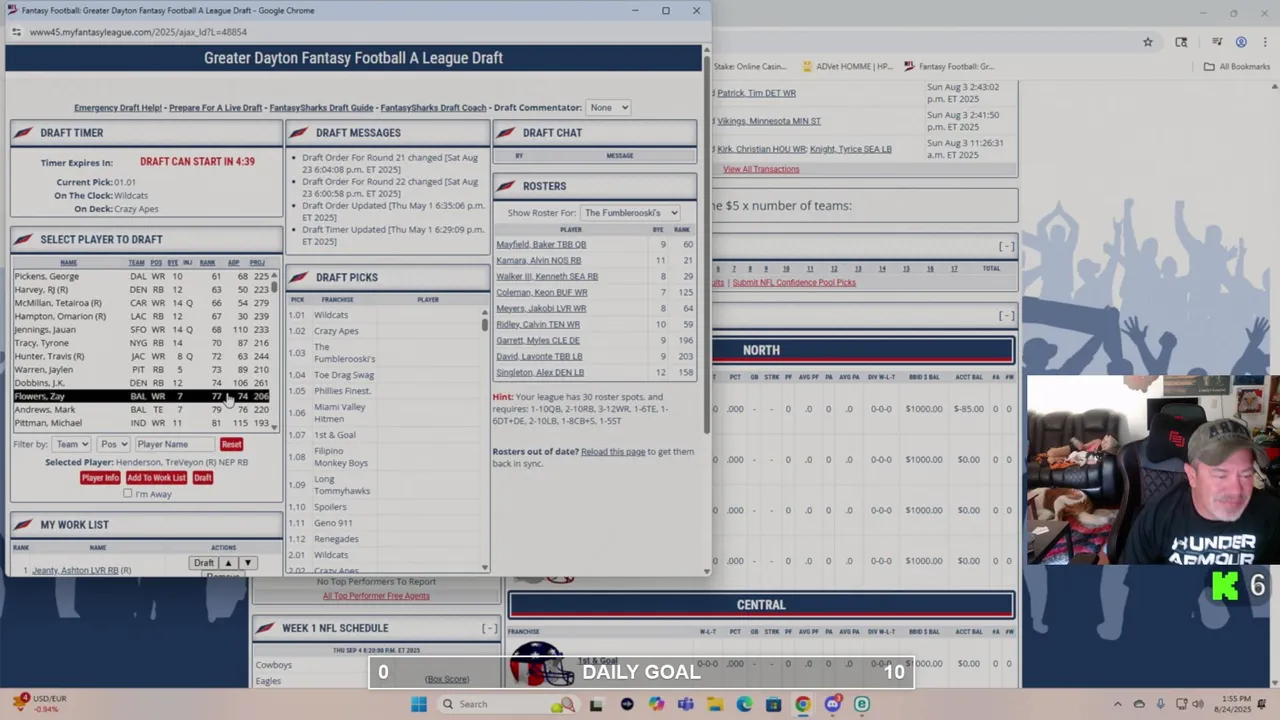Toggle the I'm Away checkbox
Image resolution: width=1280 pixels, height=720 pixels.
click(128, 494)
